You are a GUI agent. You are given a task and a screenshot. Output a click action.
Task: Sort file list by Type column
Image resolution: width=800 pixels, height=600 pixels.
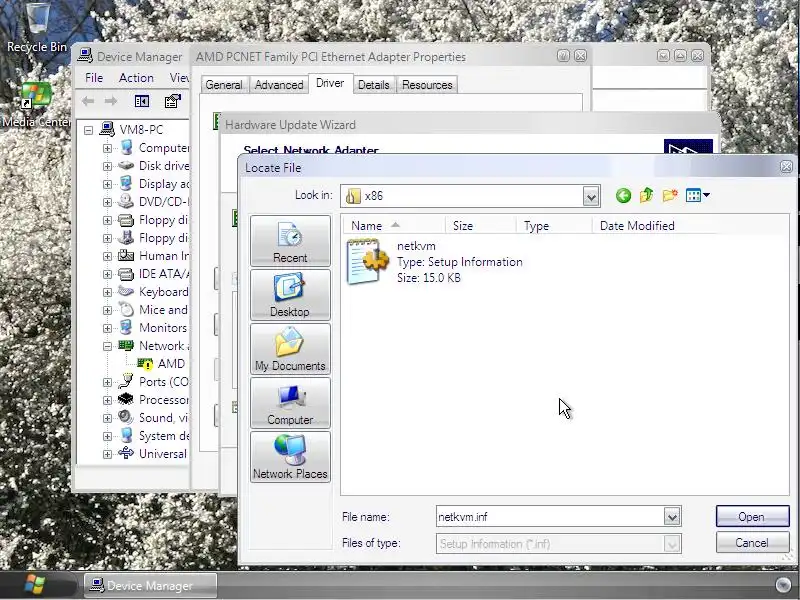point(554,226)
